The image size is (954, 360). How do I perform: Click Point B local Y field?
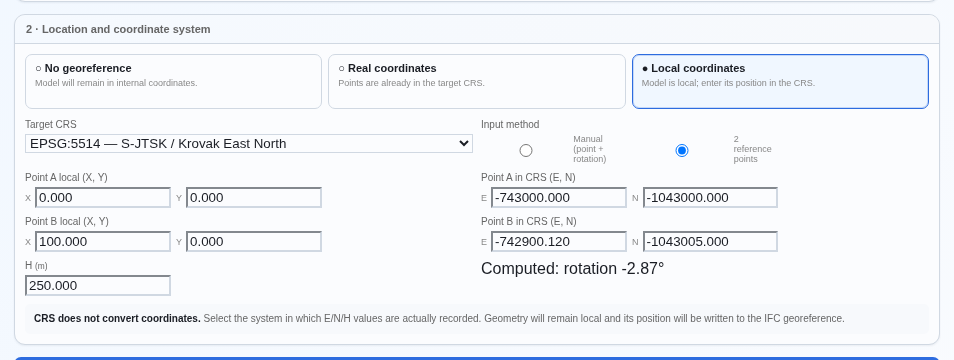coord(254,241)
